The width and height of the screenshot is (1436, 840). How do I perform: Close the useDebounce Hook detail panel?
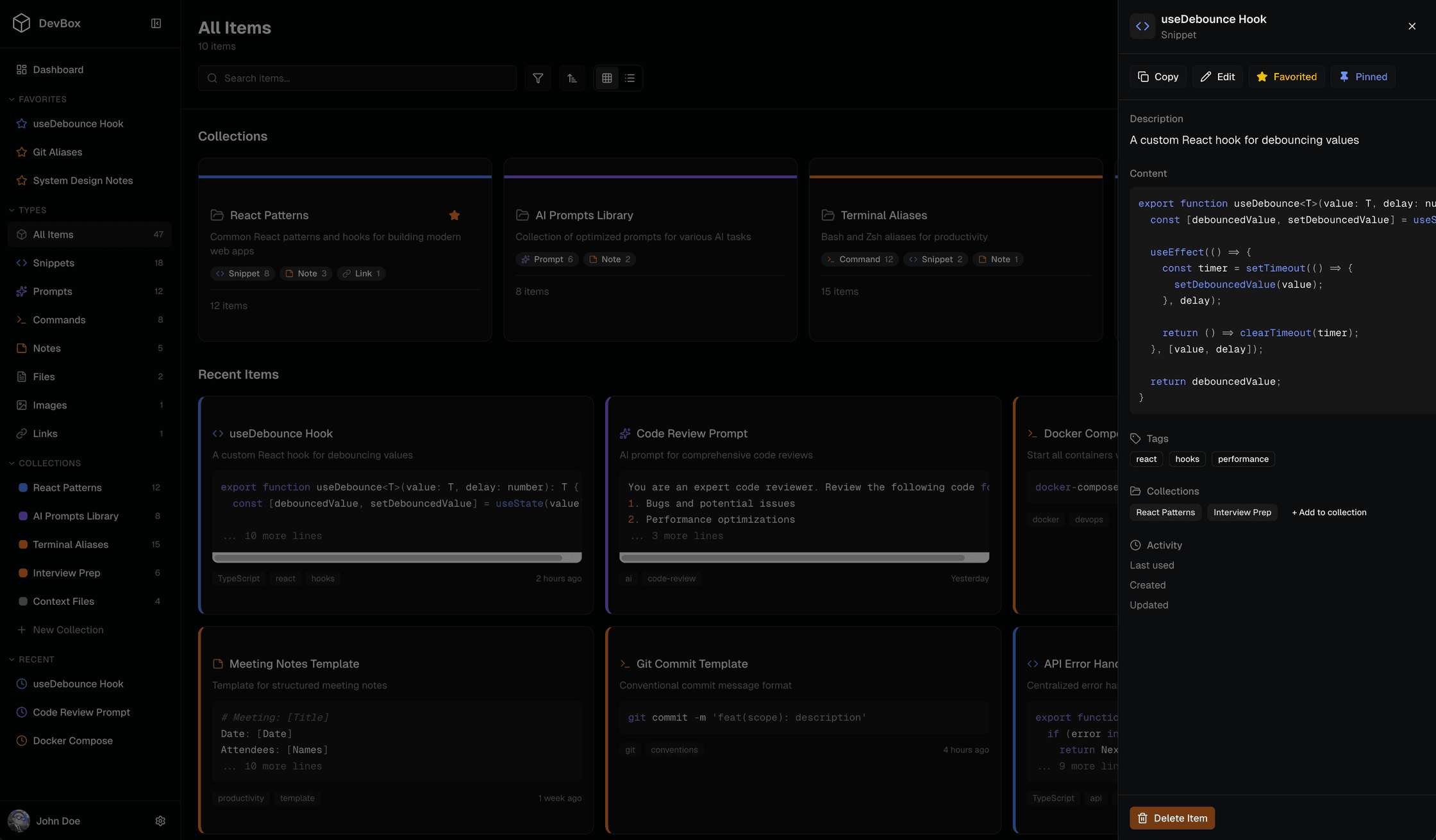click(x=1412, y=26)
